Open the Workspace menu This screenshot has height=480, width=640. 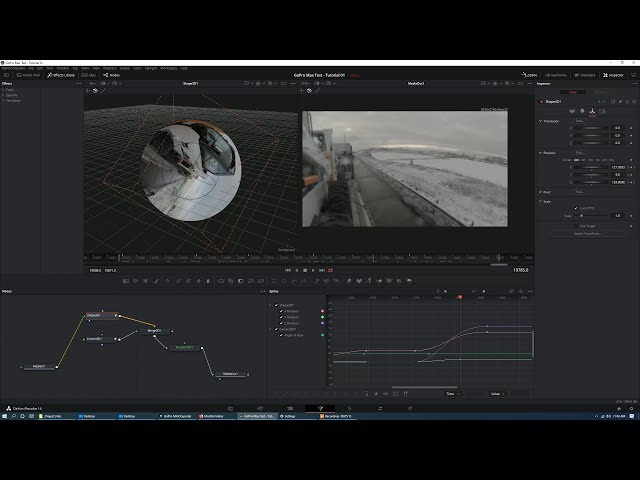tap(169, 69)
